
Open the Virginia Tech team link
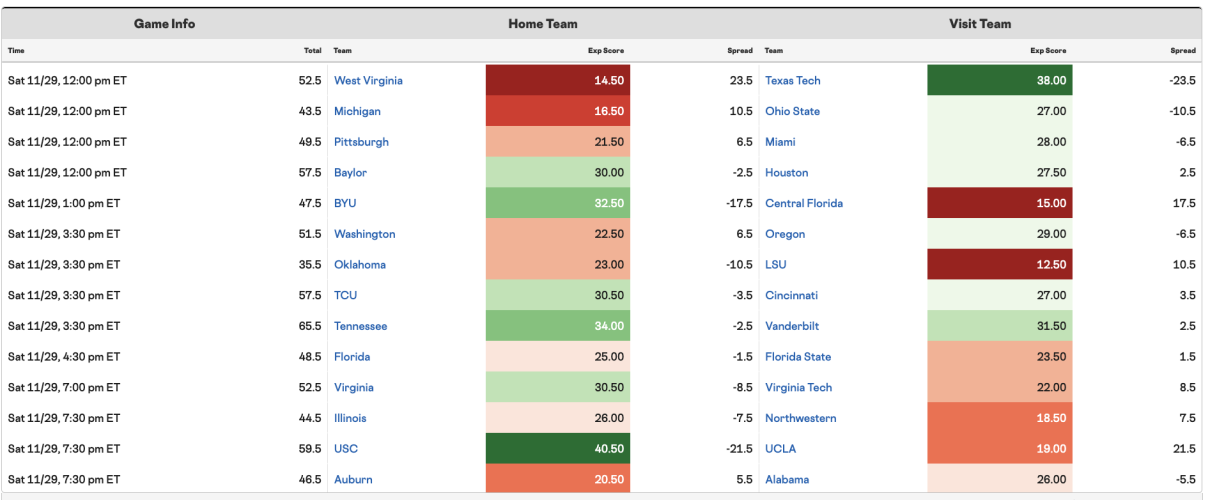point(797,387)
